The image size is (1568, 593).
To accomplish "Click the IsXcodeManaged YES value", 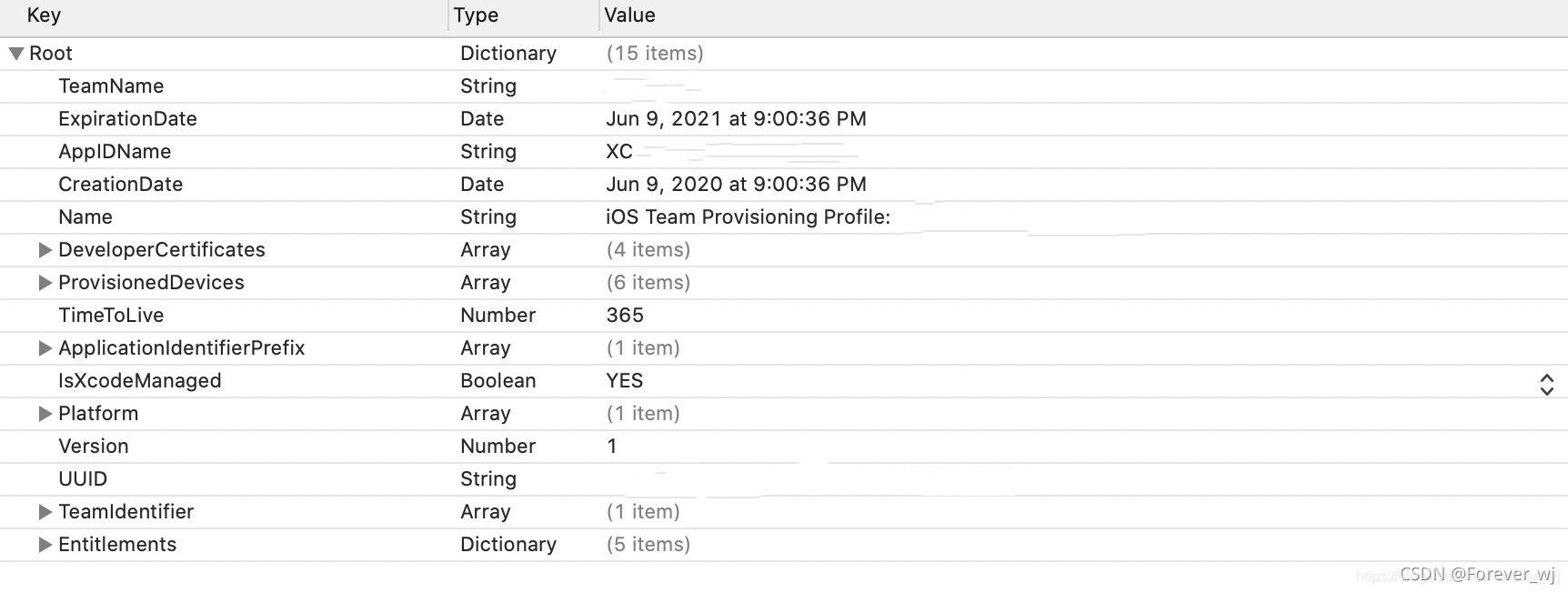I will pos(625,381).
